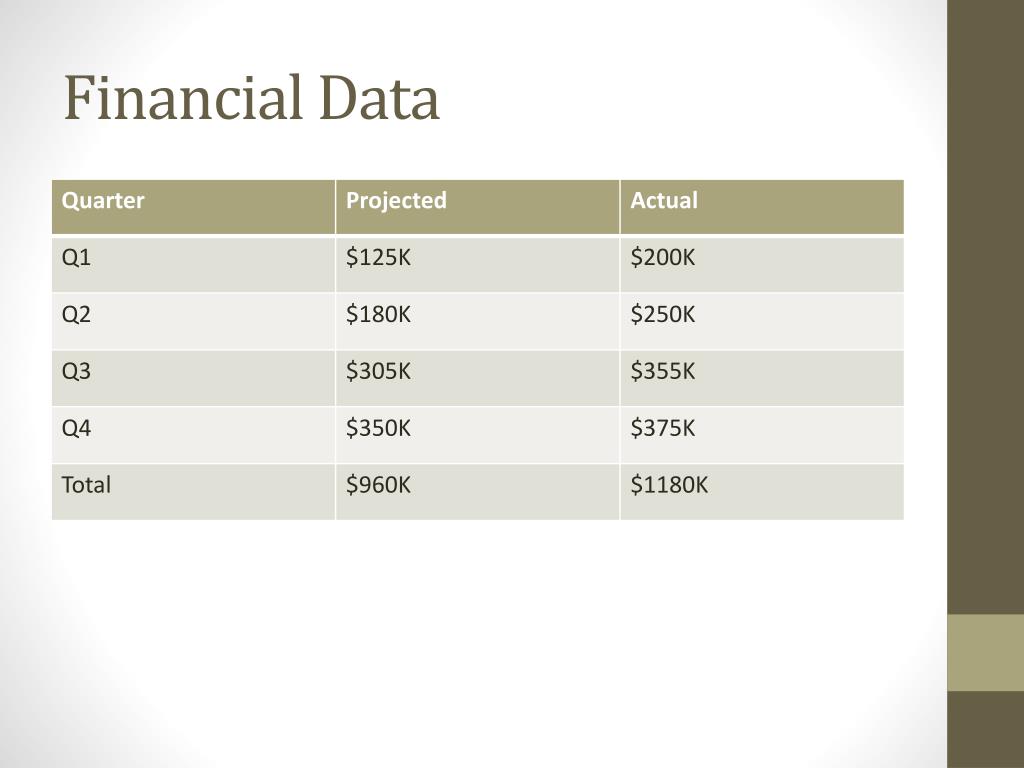The height and width of the screenshot is (768, 1024).
Task: Select the Total row label cell
Action: (x=193, y=492)
